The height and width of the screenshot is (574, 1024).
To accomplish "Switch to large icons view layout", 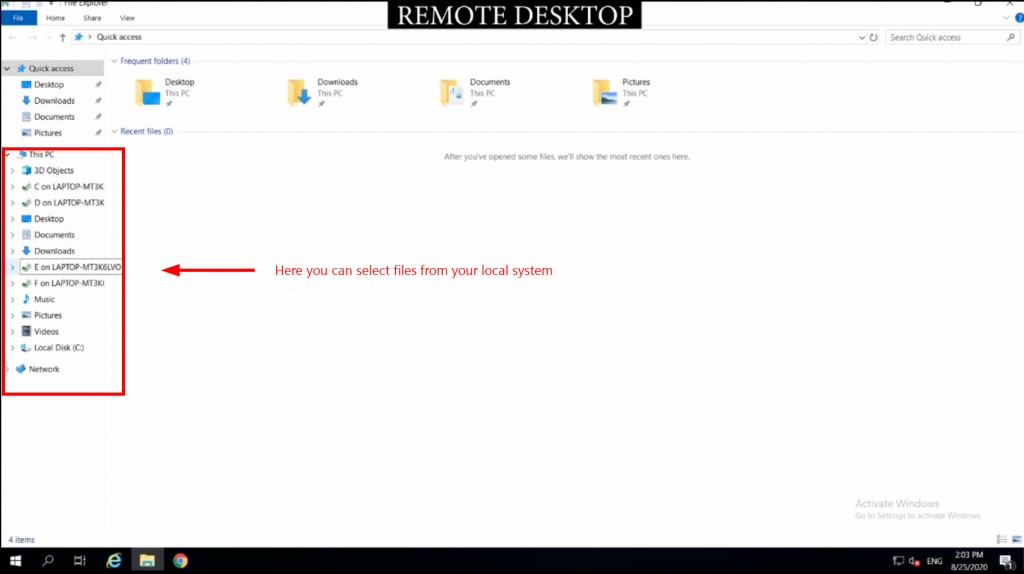I will point(1017,539).
